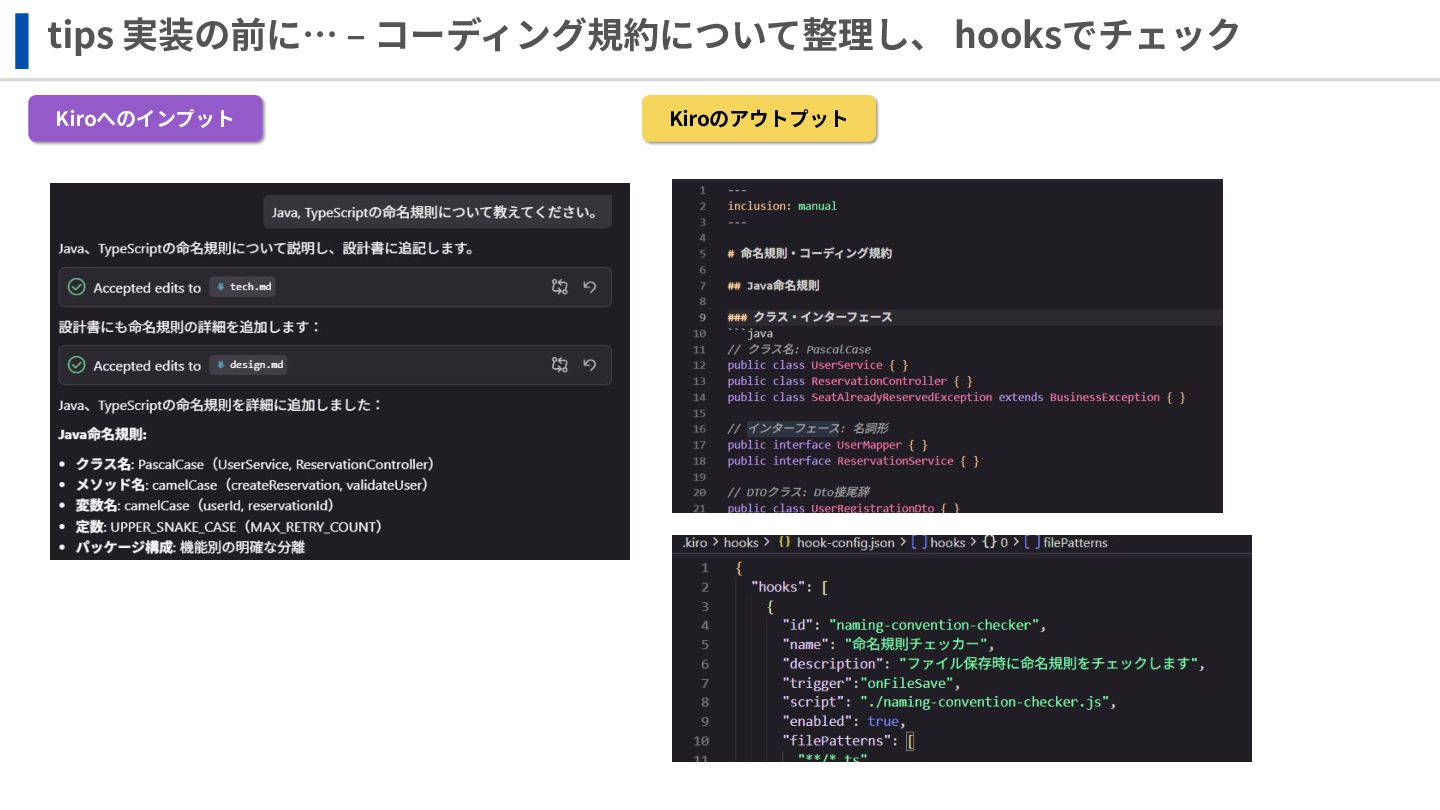This screenshot has height=810, width=1440.
Task: Click the slide title 'tips 実装の前に…'
Action: tap(193, 36)
